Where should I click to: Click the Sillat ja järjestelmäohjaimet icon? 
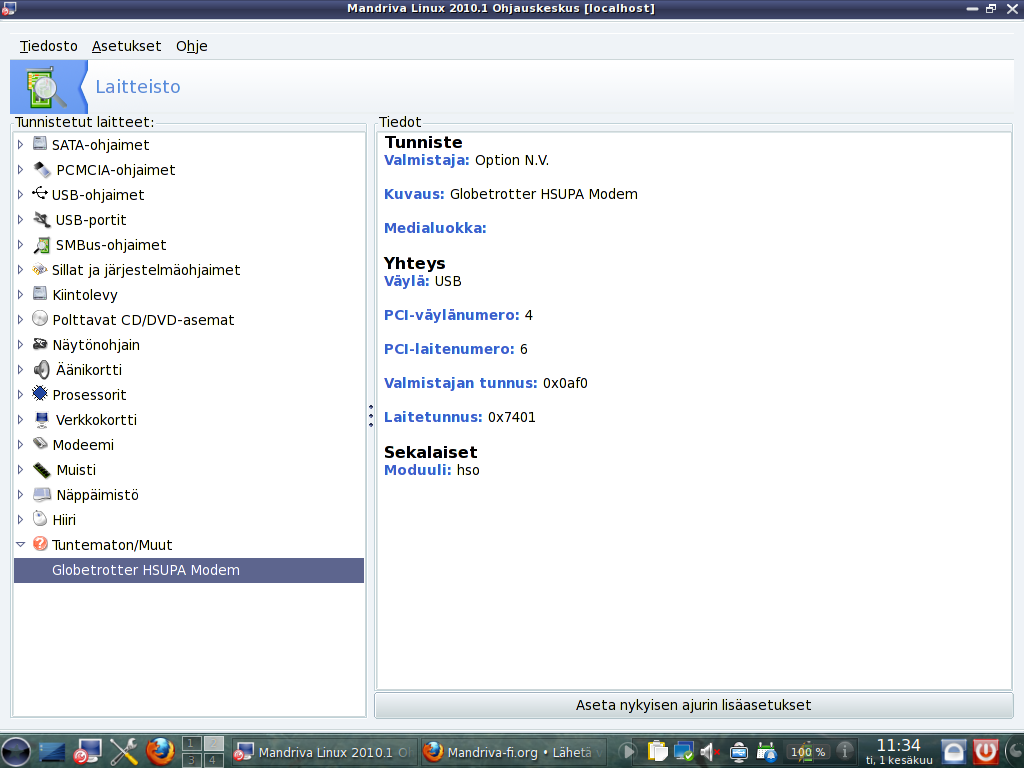pyautogui.click(x=40, y=269)
